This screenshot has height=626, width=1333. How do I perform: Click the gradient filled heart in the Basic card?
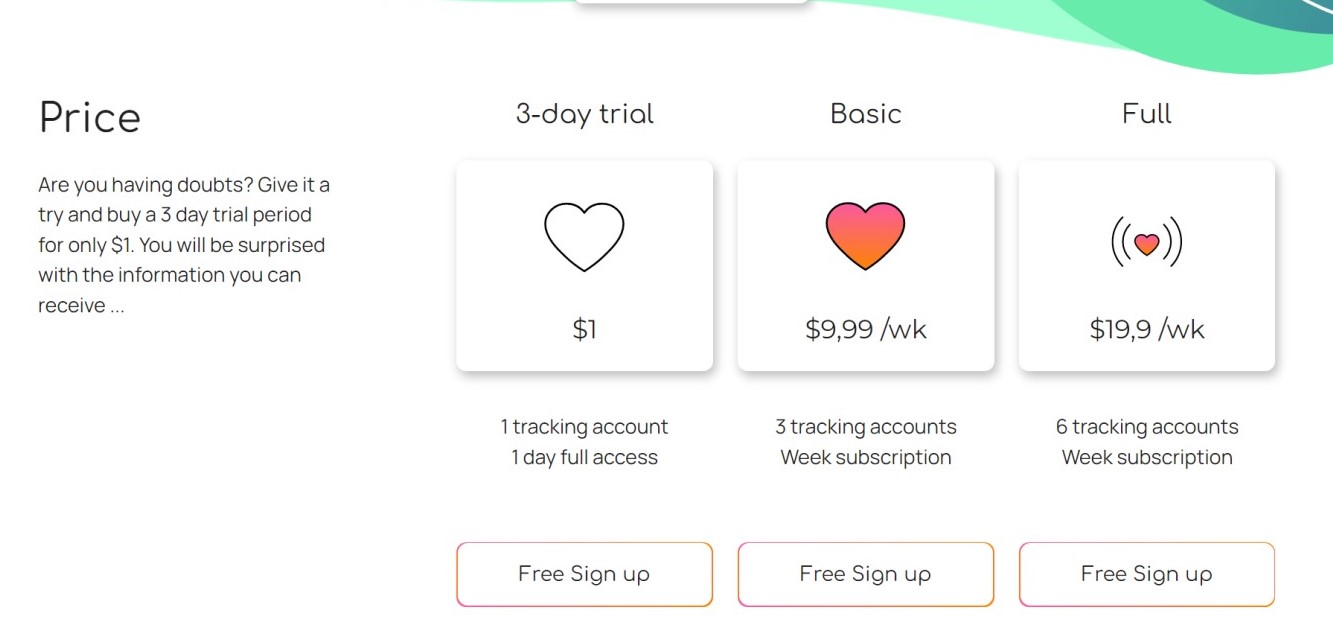[865, 236]
